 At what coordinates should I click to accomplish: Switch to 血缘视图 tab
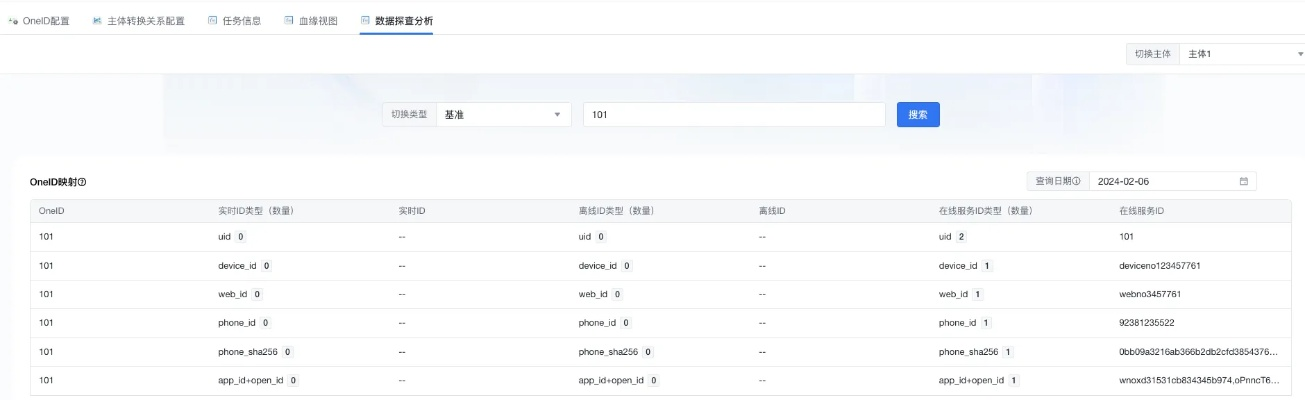(x=310, y=20)
